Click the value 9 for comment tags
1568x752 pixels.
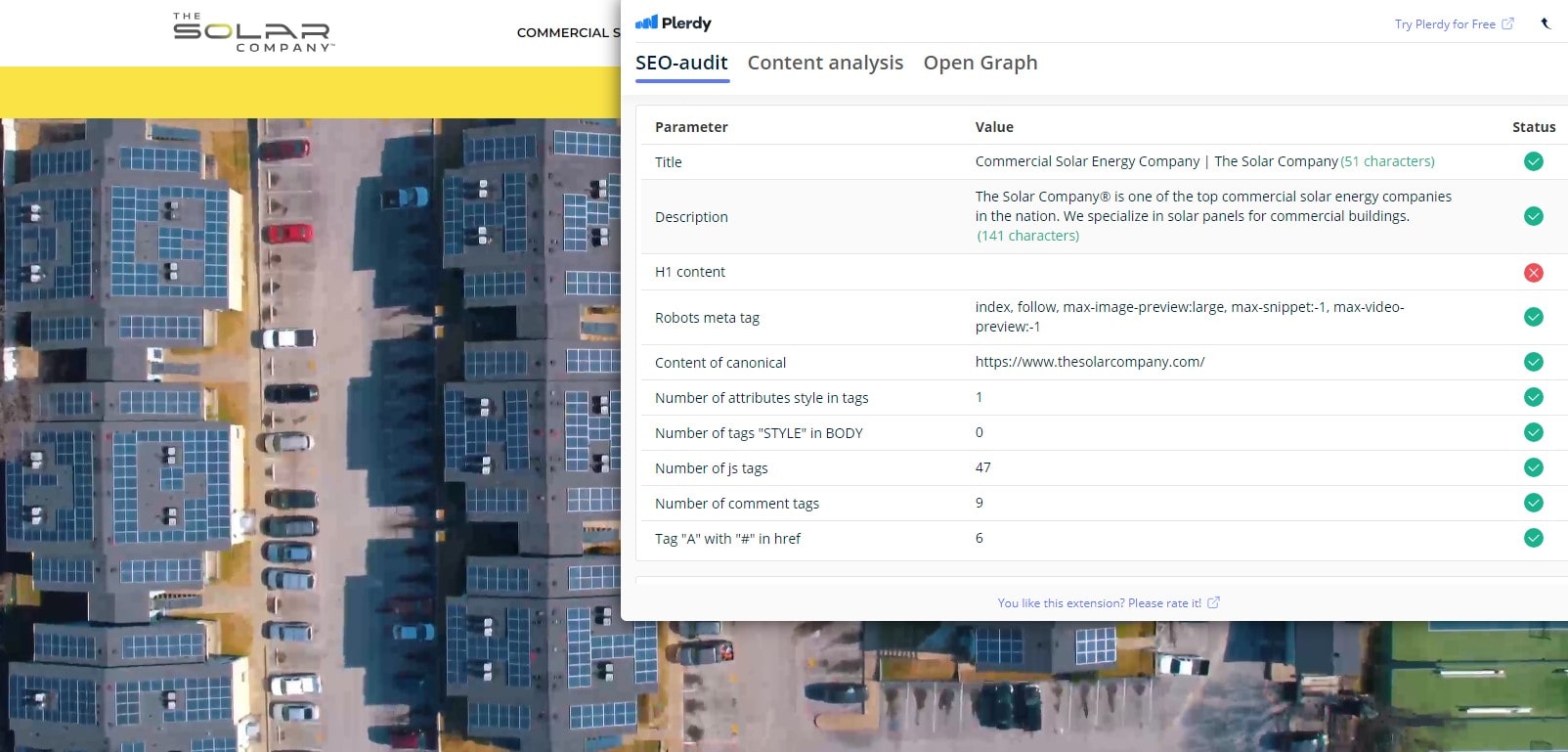point(980,503)
